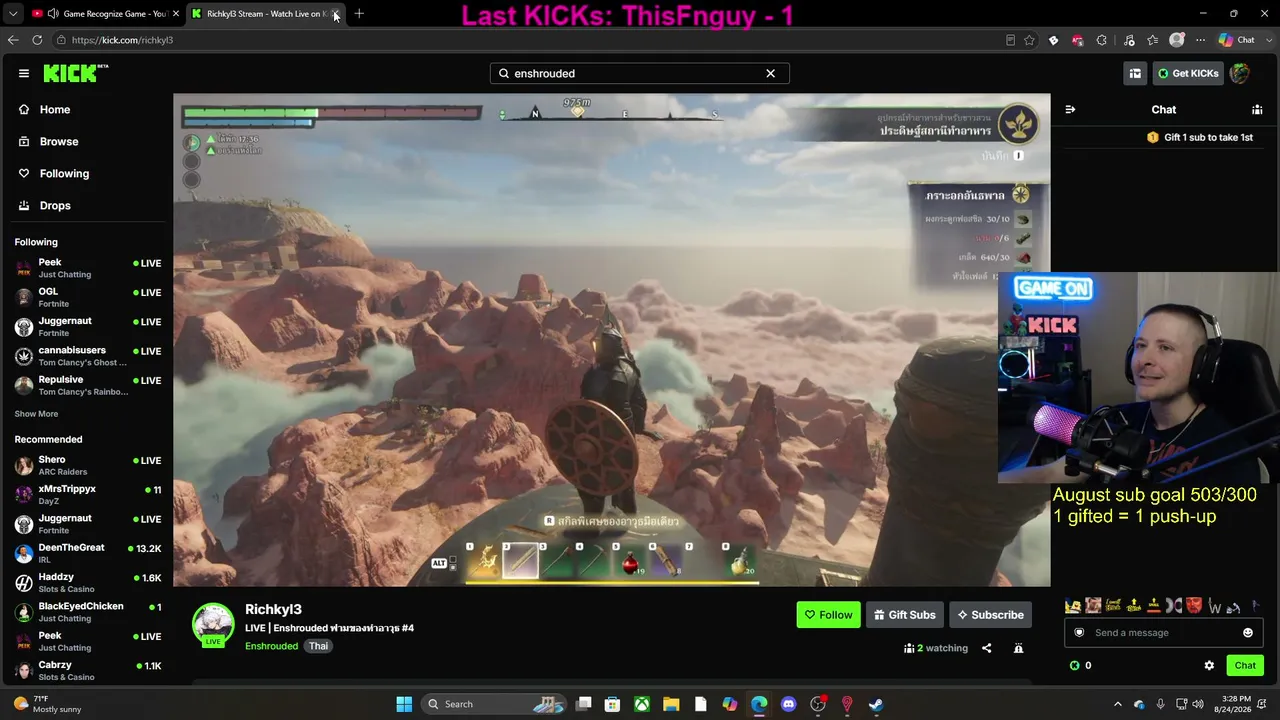Click the Thai language tag

coord(318,646)
